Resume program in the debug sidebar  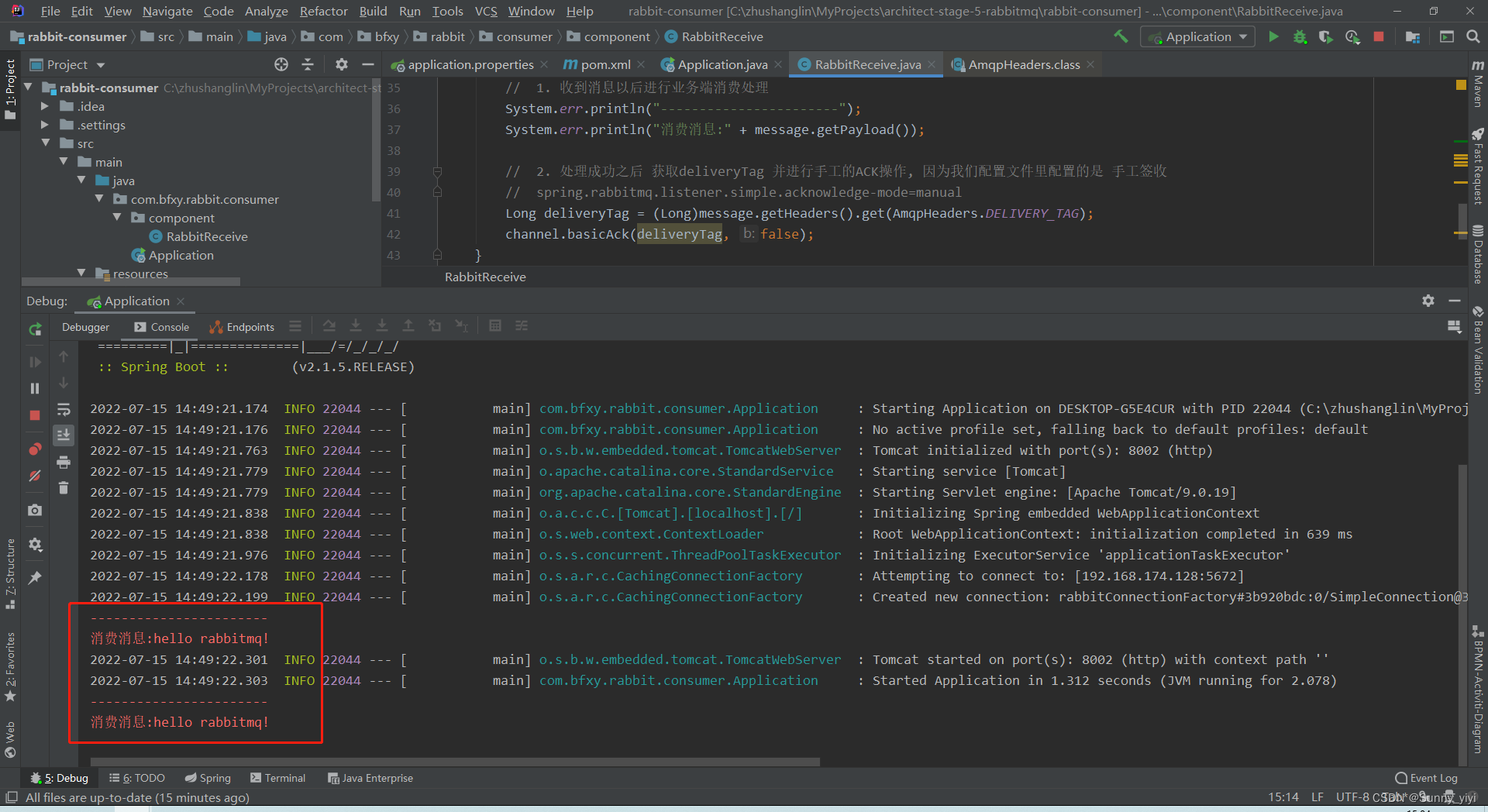35,362
